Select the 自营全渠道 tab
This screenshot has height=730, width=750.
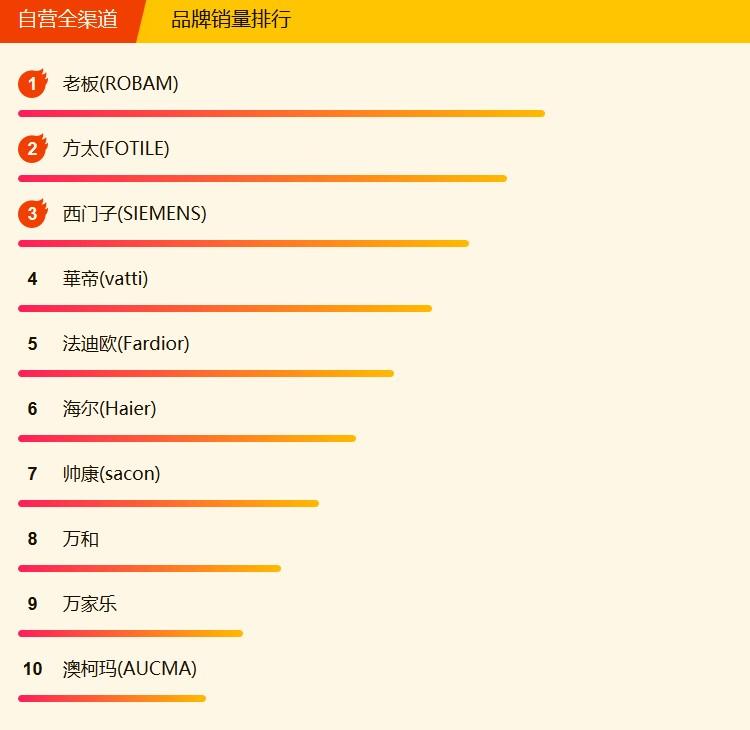click(x=68, y=20)
